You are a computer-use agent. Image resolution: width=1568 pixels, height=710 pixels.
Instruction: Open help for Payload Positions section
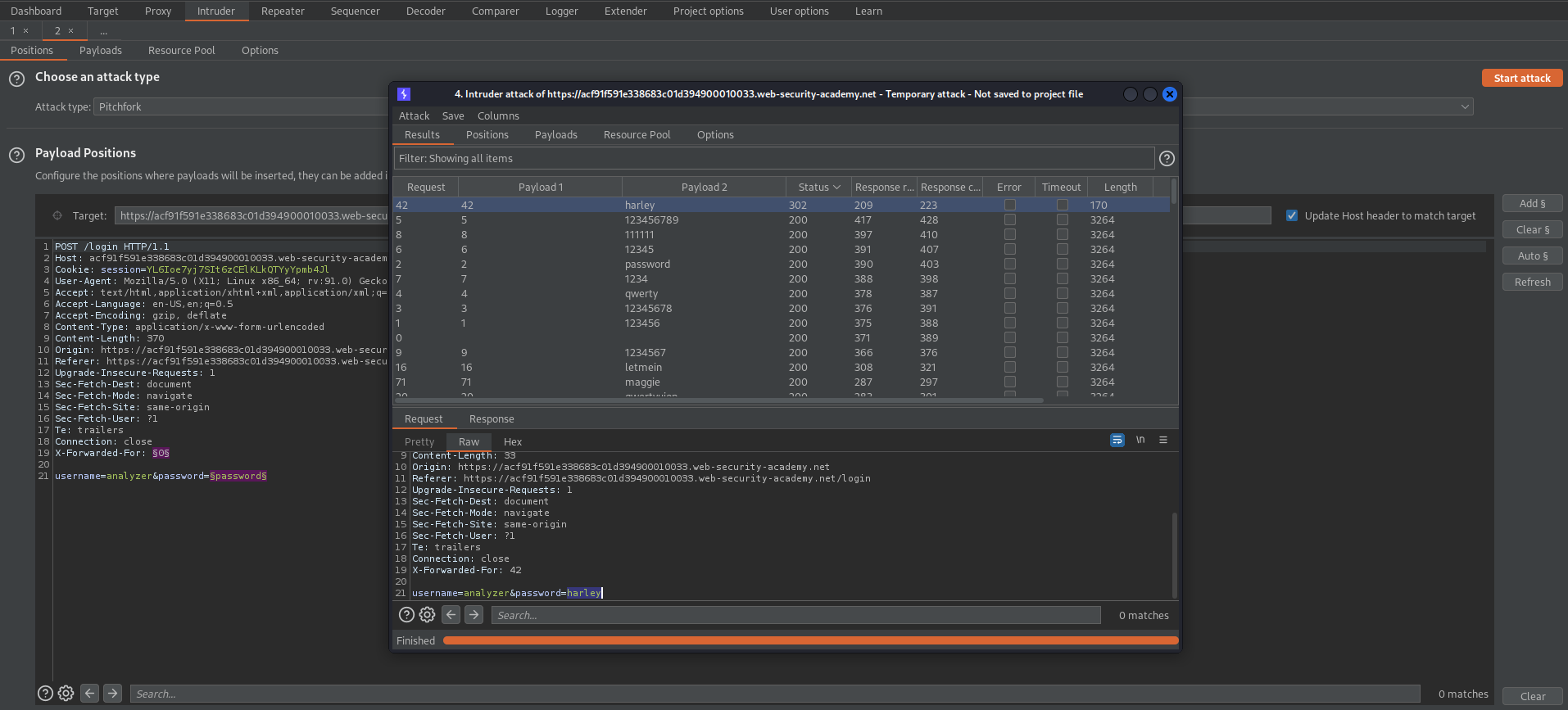(16, 156)
